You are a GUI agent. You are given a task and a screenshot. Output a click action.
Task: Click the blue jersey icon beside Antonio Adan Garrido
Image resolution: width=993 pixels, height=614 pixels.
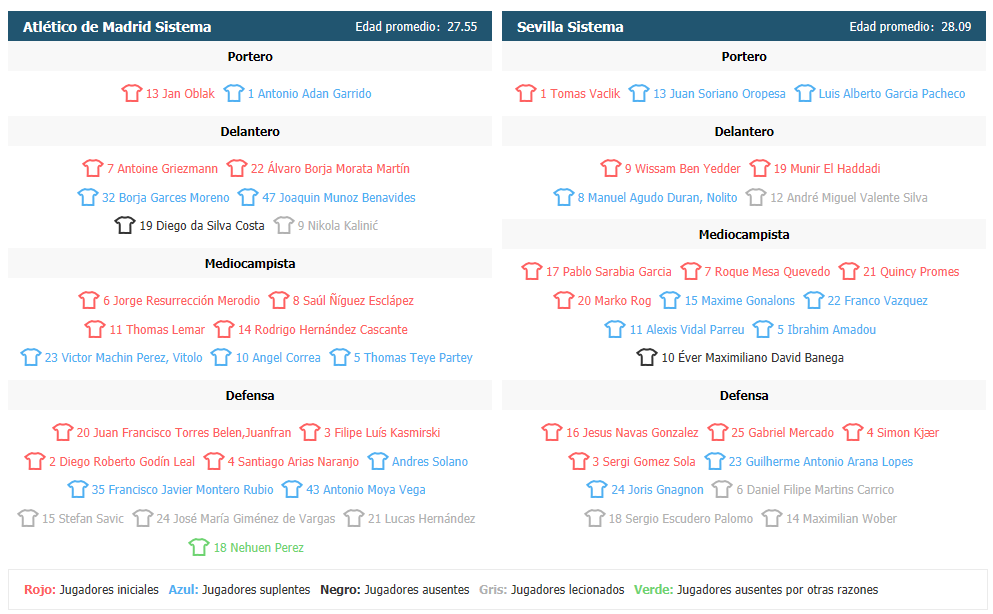234,93
